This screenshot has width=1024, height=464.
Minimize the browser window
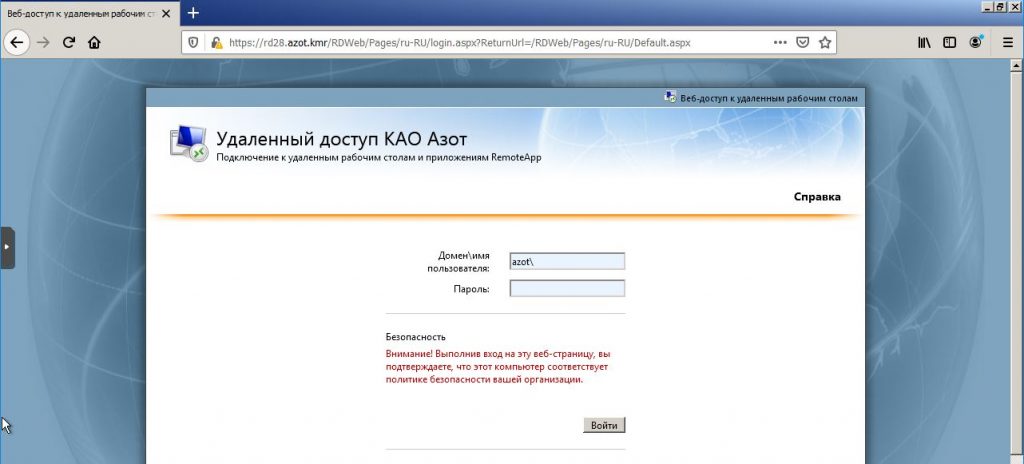(986, 7)
